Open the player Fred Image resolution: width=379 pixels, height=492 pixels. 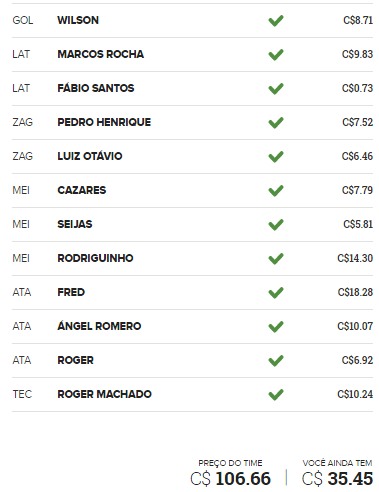(71, 292)
